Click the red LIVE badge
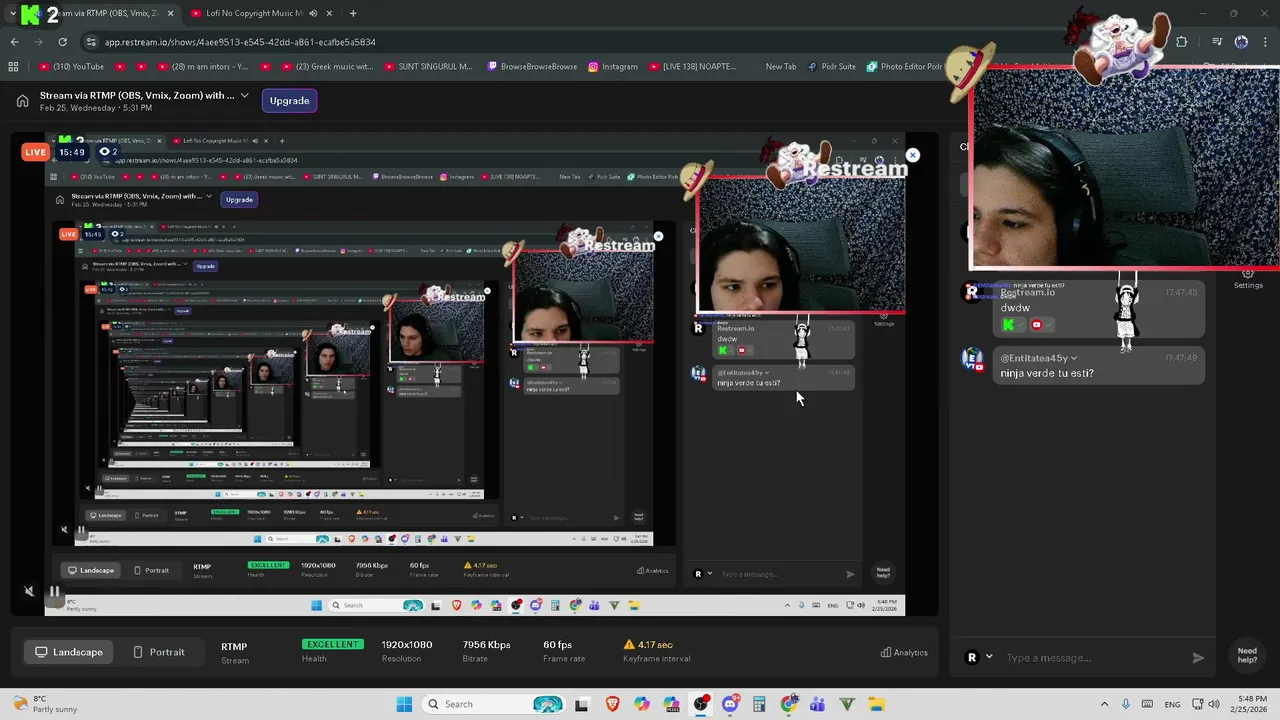This screenshot has width=1280, height=720. point(35,152)
